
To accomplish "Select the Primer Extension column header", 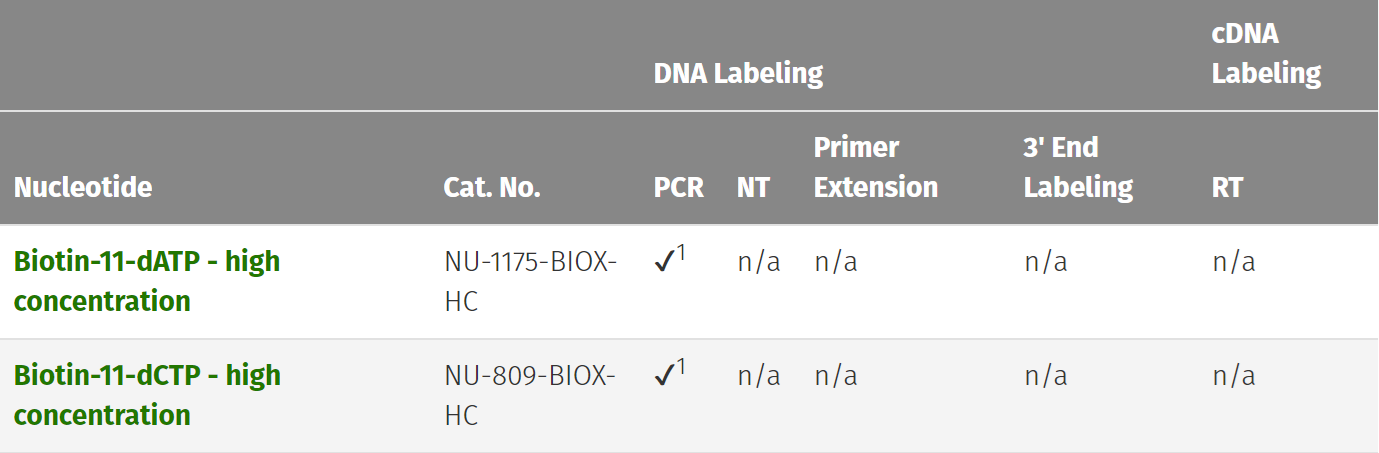I will (876, 167).
